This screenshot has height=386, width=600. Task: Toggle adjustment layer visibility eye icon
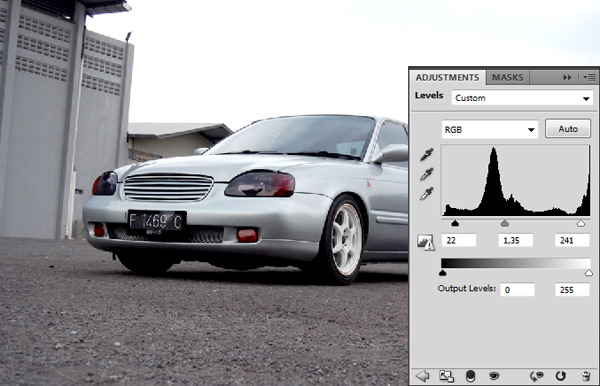tap(494, 376)
